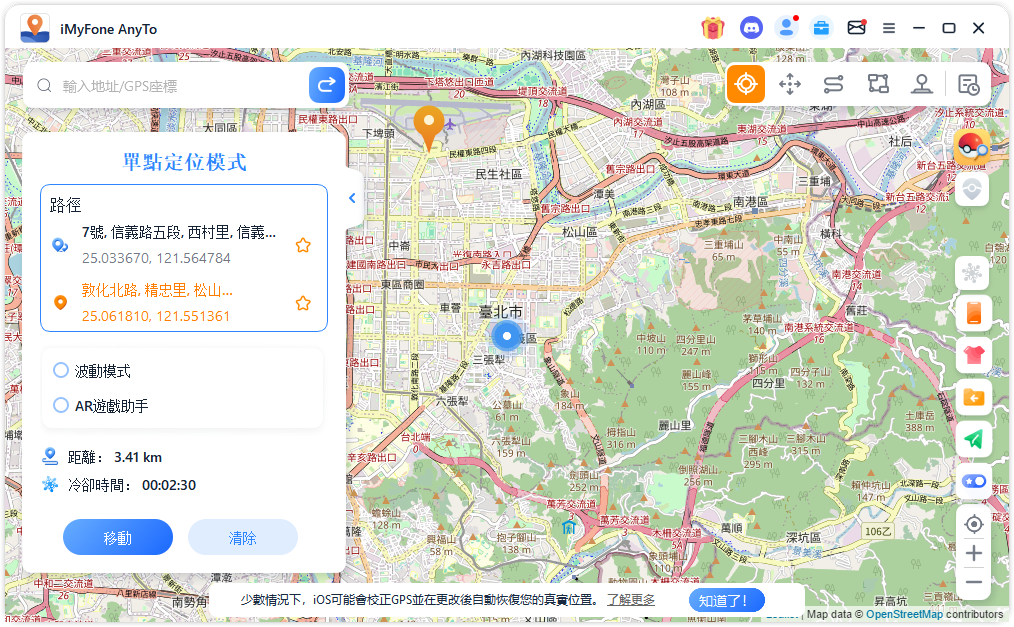Click the blue current location dot
The height and width of the screenshot is (627, 1014).
507,336
